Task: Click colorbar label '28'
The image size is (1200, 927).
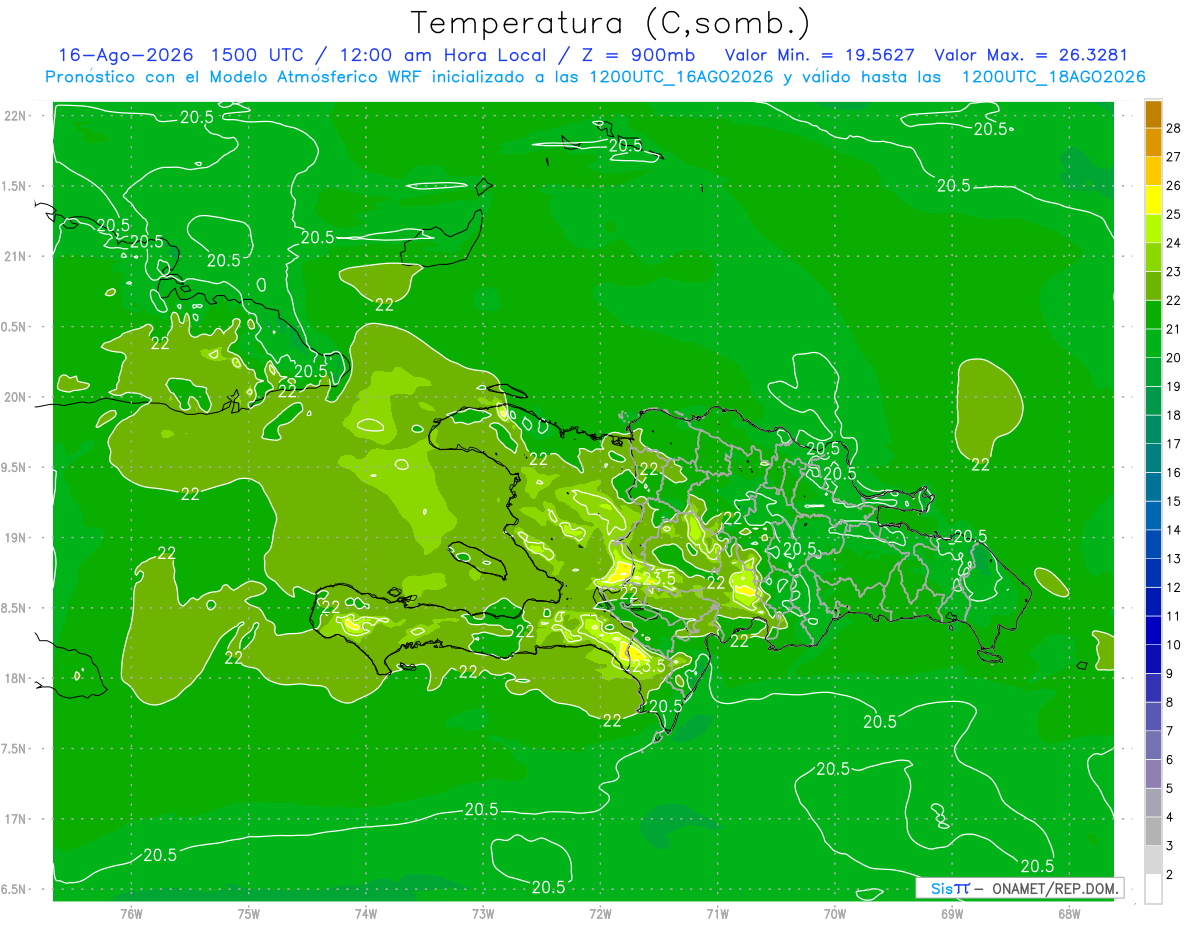Action: pos(1174,128)
